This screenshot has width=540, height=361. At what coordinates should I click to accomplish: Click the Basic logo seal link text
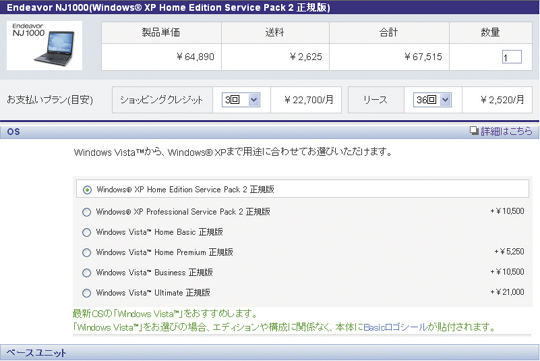(x=395, y=327)
